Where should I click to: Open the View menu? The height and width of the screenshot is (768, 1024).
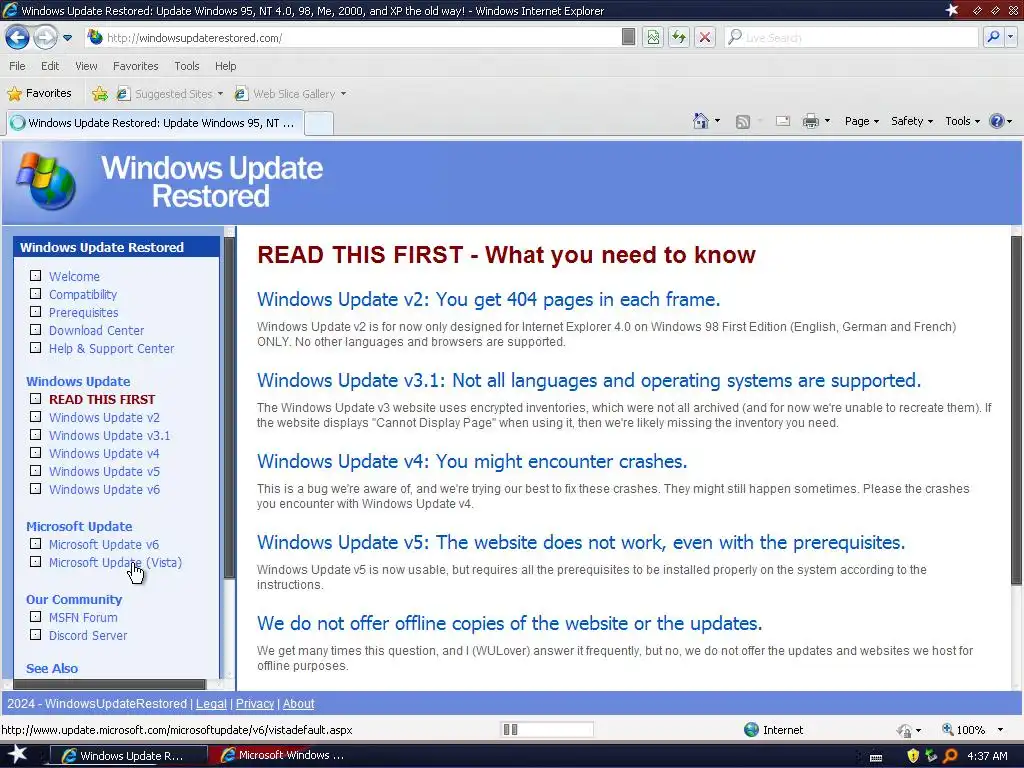pyautogui.click(x=86, y=66)
